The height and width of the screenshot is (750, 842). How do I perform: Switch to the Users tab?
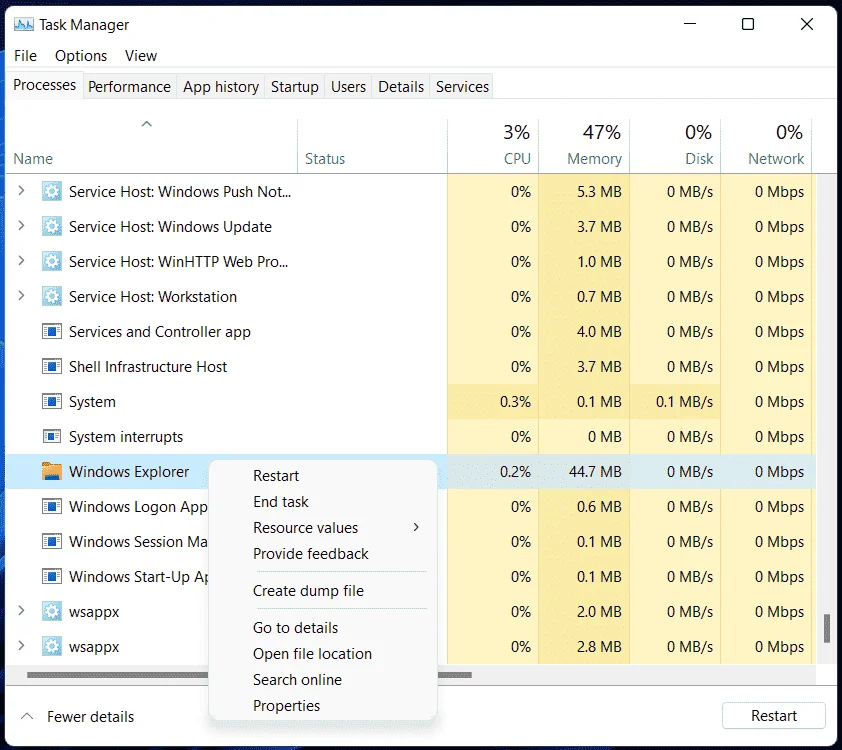[x=348, y=86]
